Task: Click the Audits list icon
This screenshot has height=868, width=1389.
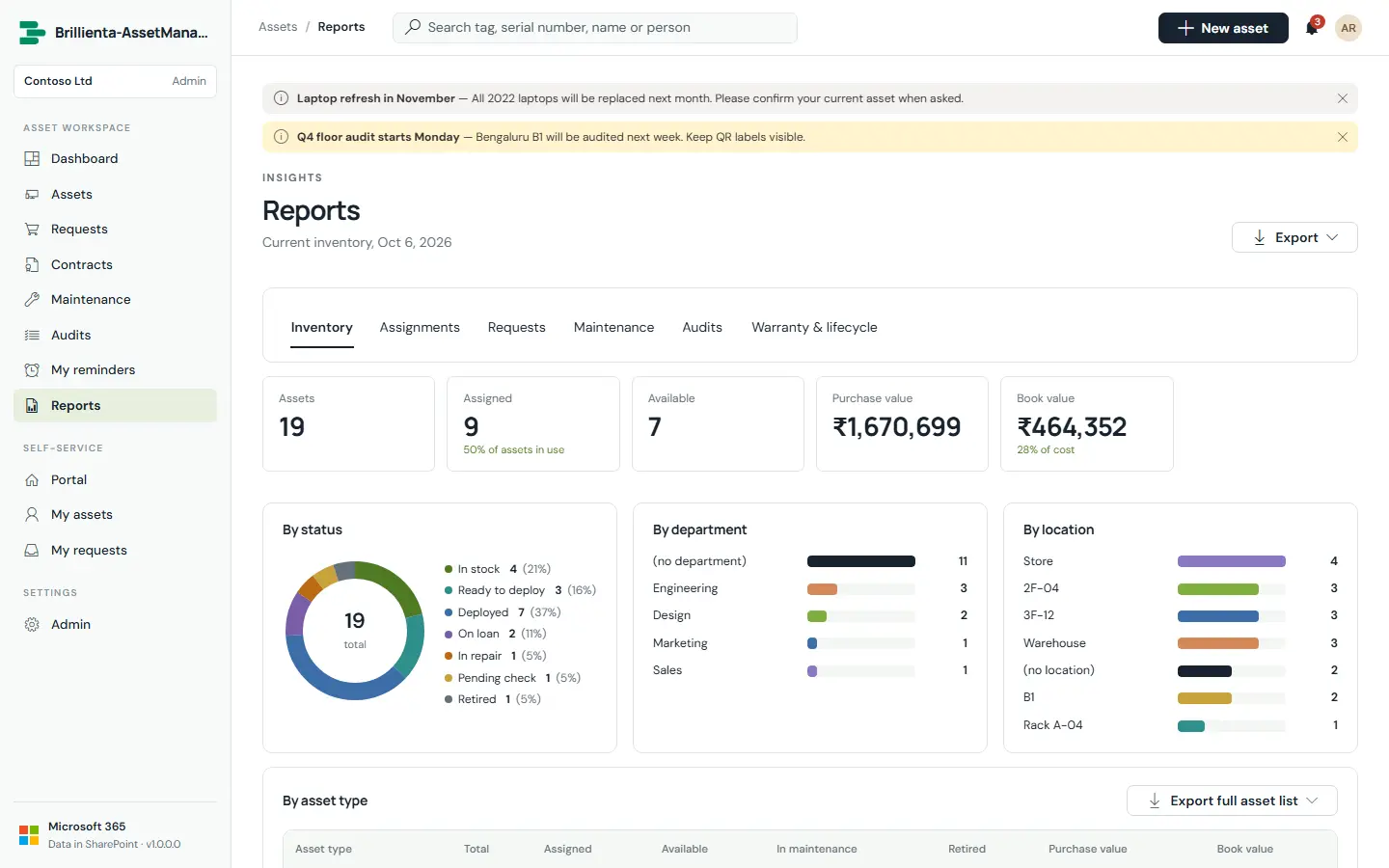Action: pyautogui.click(x=32, y=336)
